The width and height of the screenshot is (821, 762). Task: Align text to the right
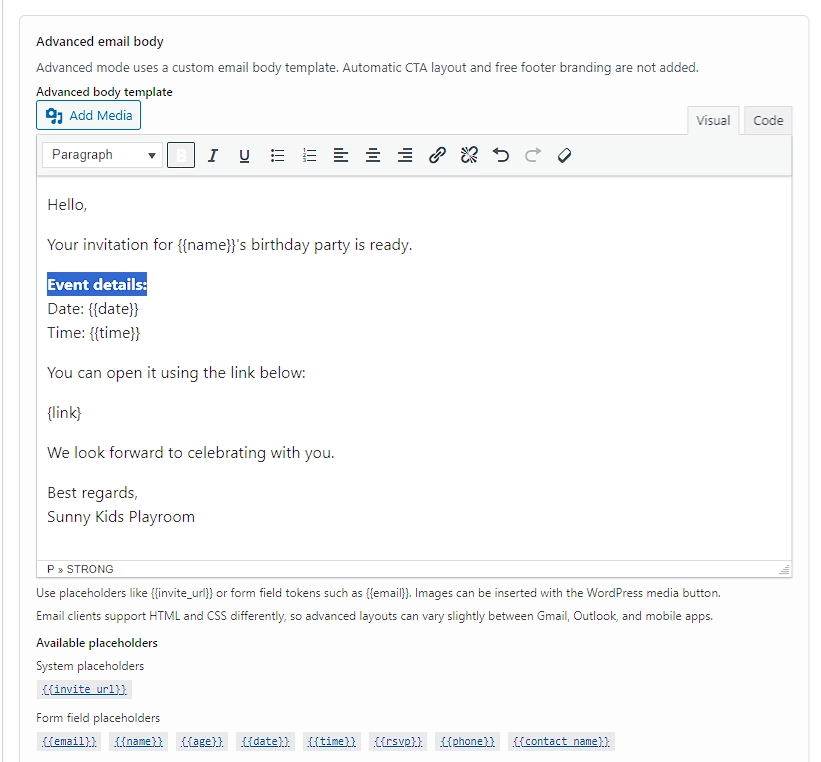pos(405,155)
